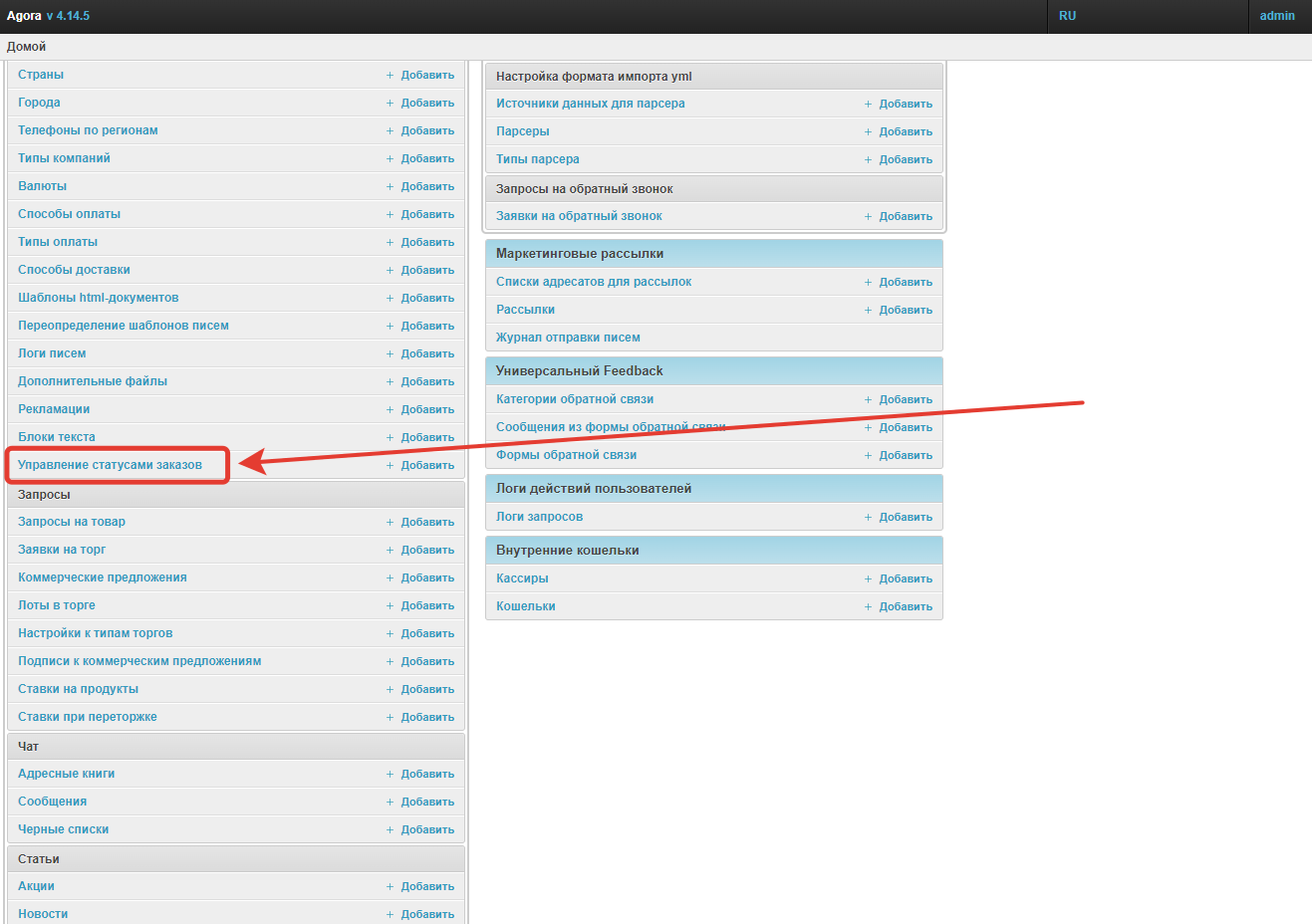Open Управление статусами заказов
This screenshot has height=924, width=1312.
[110, 465]
